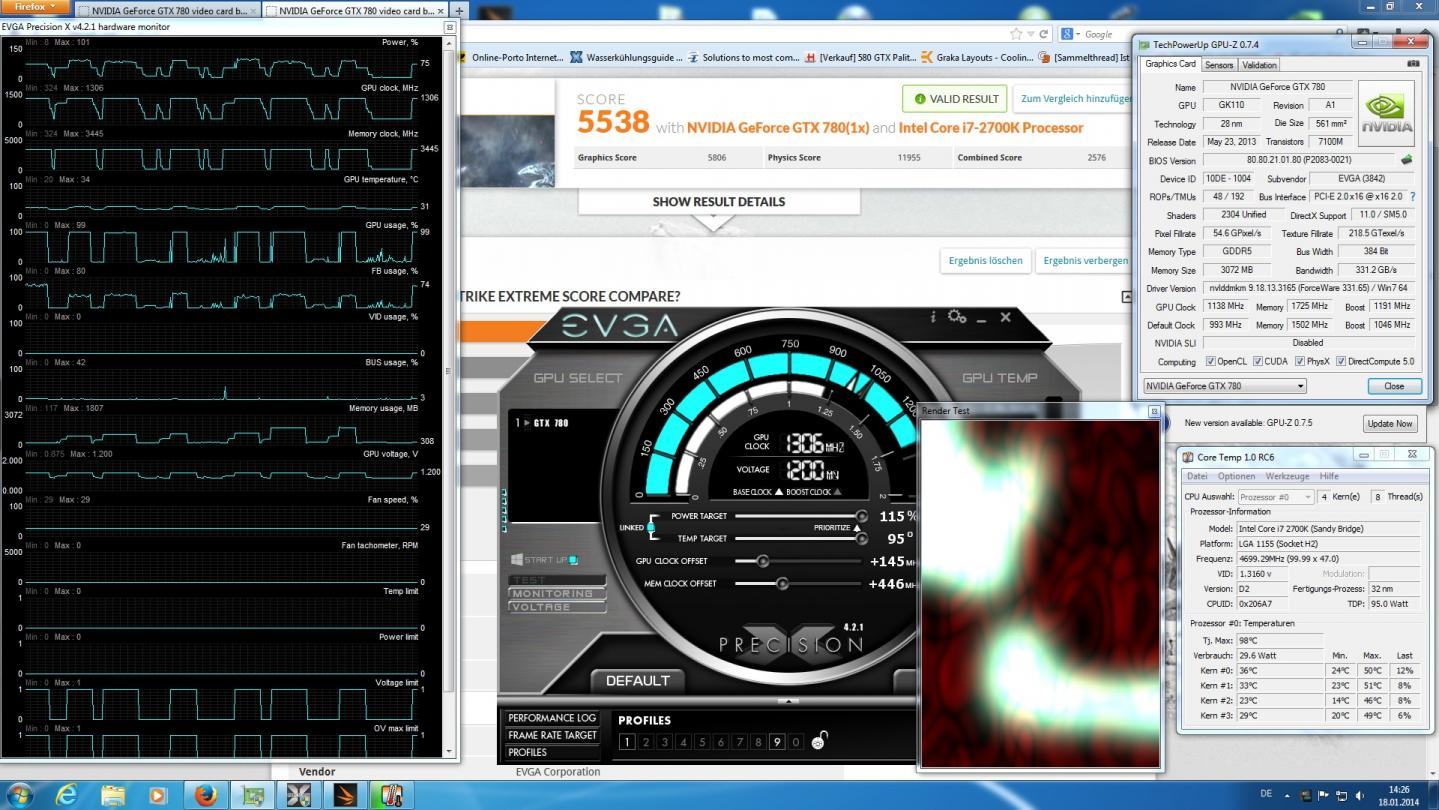Collapse Precision bottom panel arrow
This screenshot has width=1439, height=810.
coord(788,701)
